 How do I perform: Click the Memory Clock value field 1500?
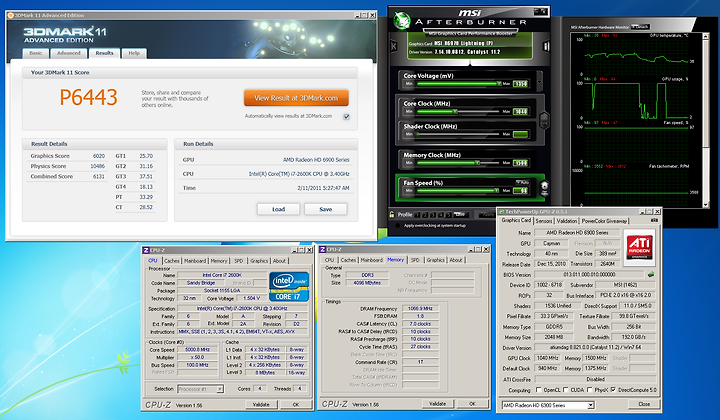point(520,163)
